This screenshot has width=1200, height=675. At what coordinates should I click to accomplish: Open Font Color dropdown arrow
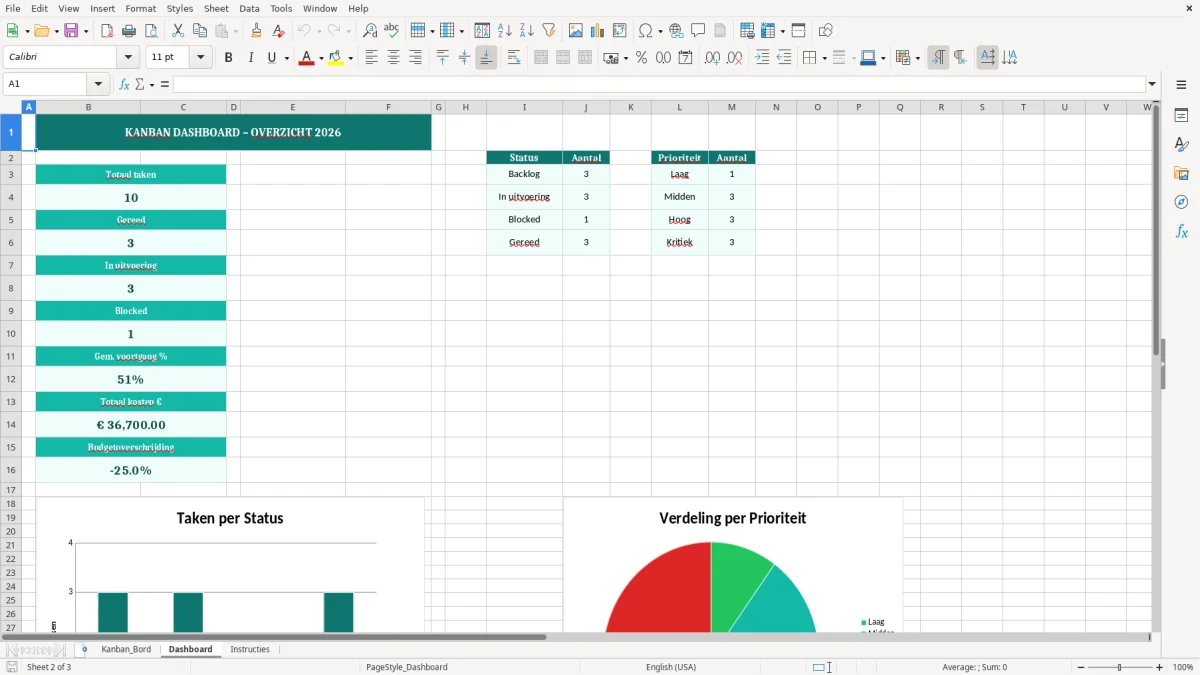click(x=321, y=58)
